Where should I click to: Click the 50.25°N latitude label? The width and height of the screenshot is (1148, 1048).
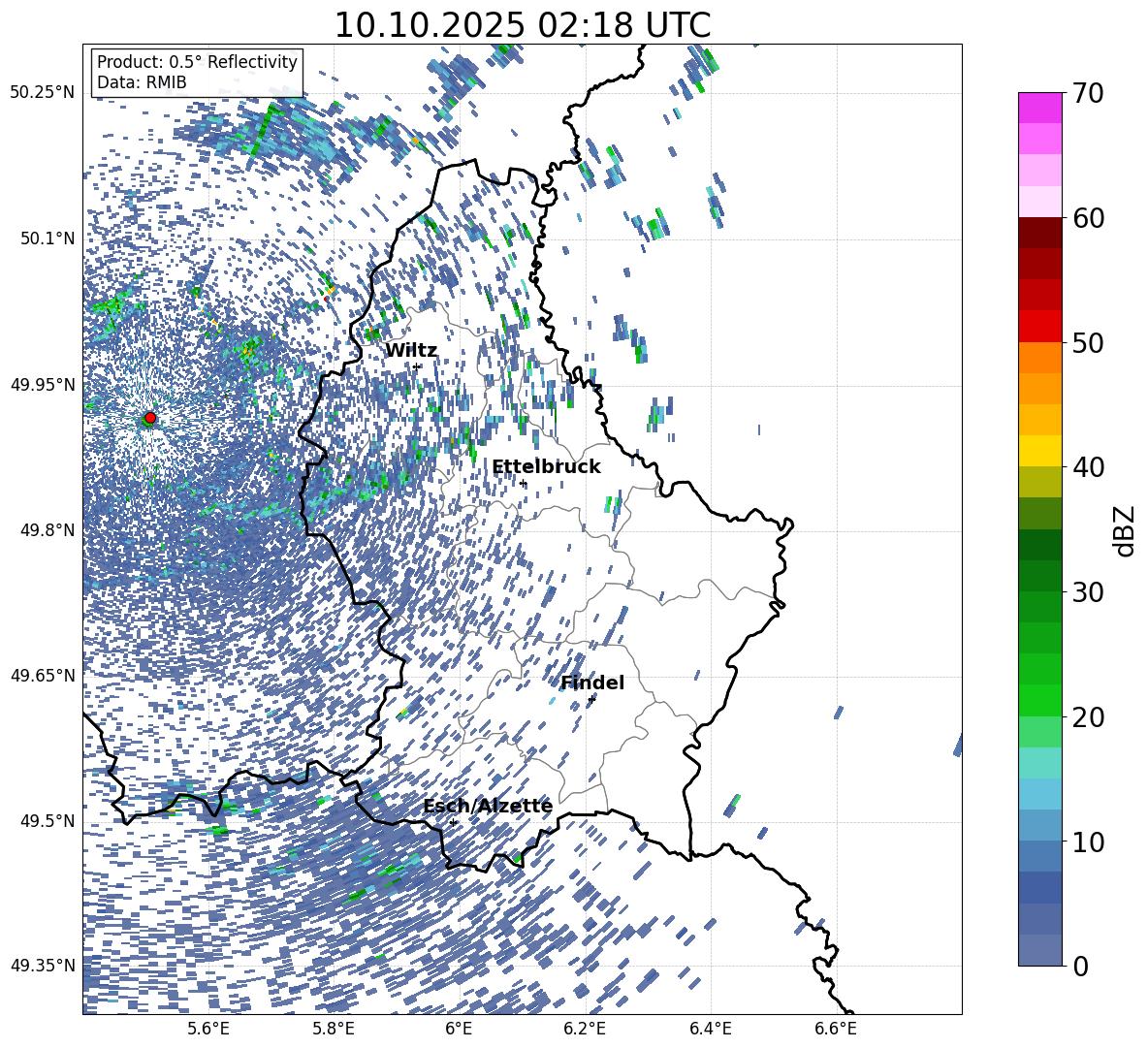click(x=43, y=93)
